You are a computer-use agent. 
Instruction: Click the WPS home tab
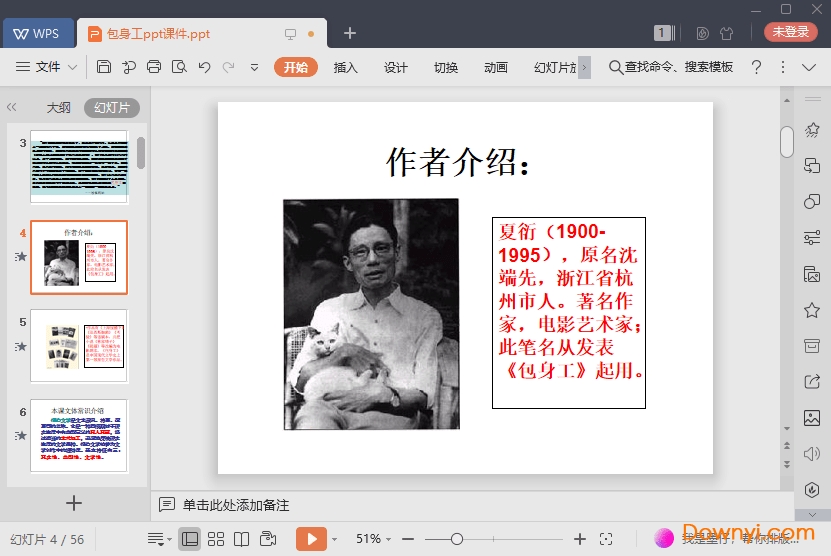[38, 33]
